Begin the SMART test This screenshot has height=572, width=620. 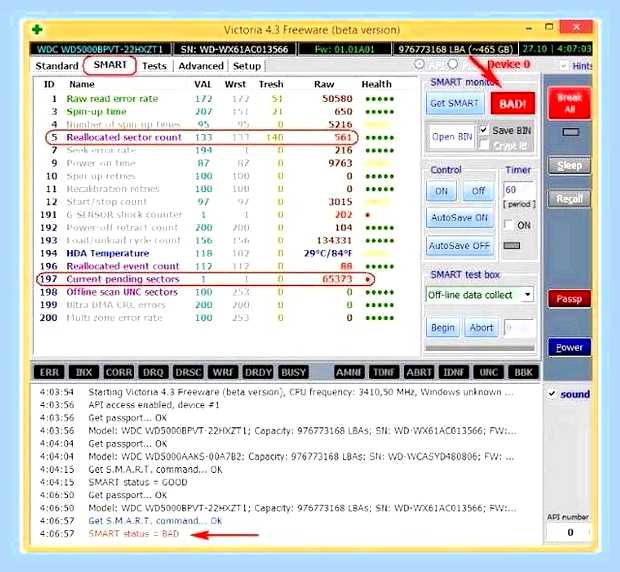pos(442,328)
